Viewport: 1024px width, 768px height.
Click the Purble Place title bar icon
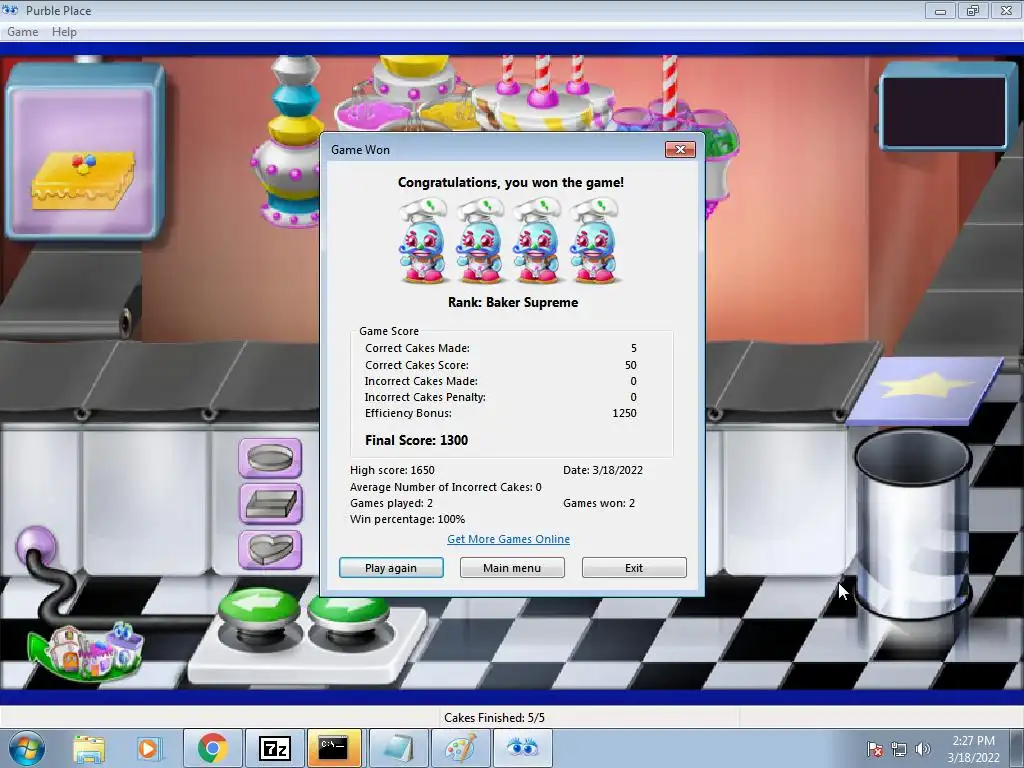coord(10,10)
